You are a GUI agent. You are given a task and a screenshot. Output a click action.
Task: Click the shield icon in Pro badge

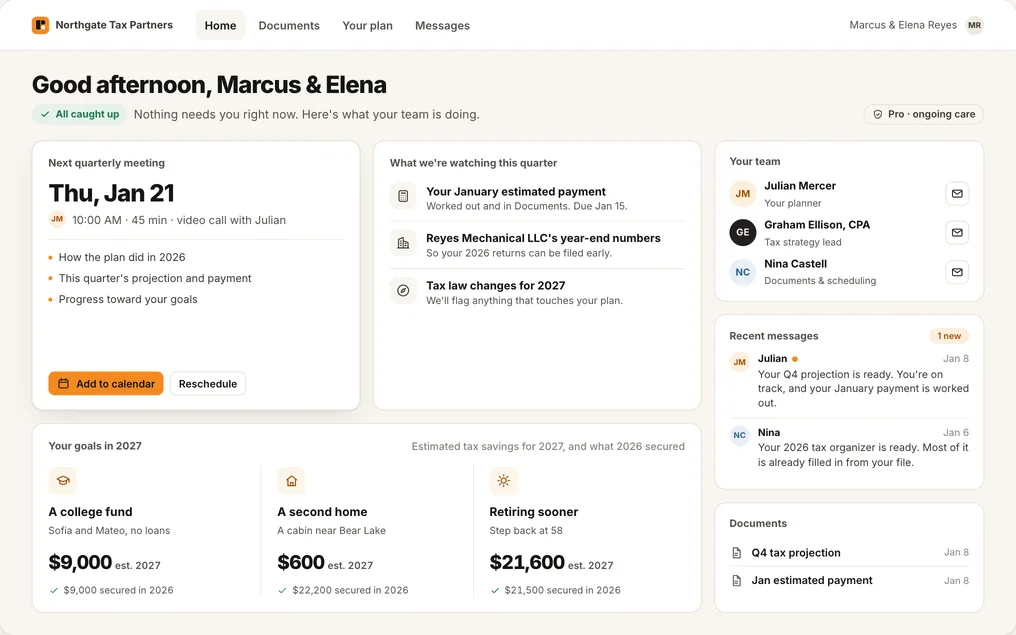click(877, 114)
